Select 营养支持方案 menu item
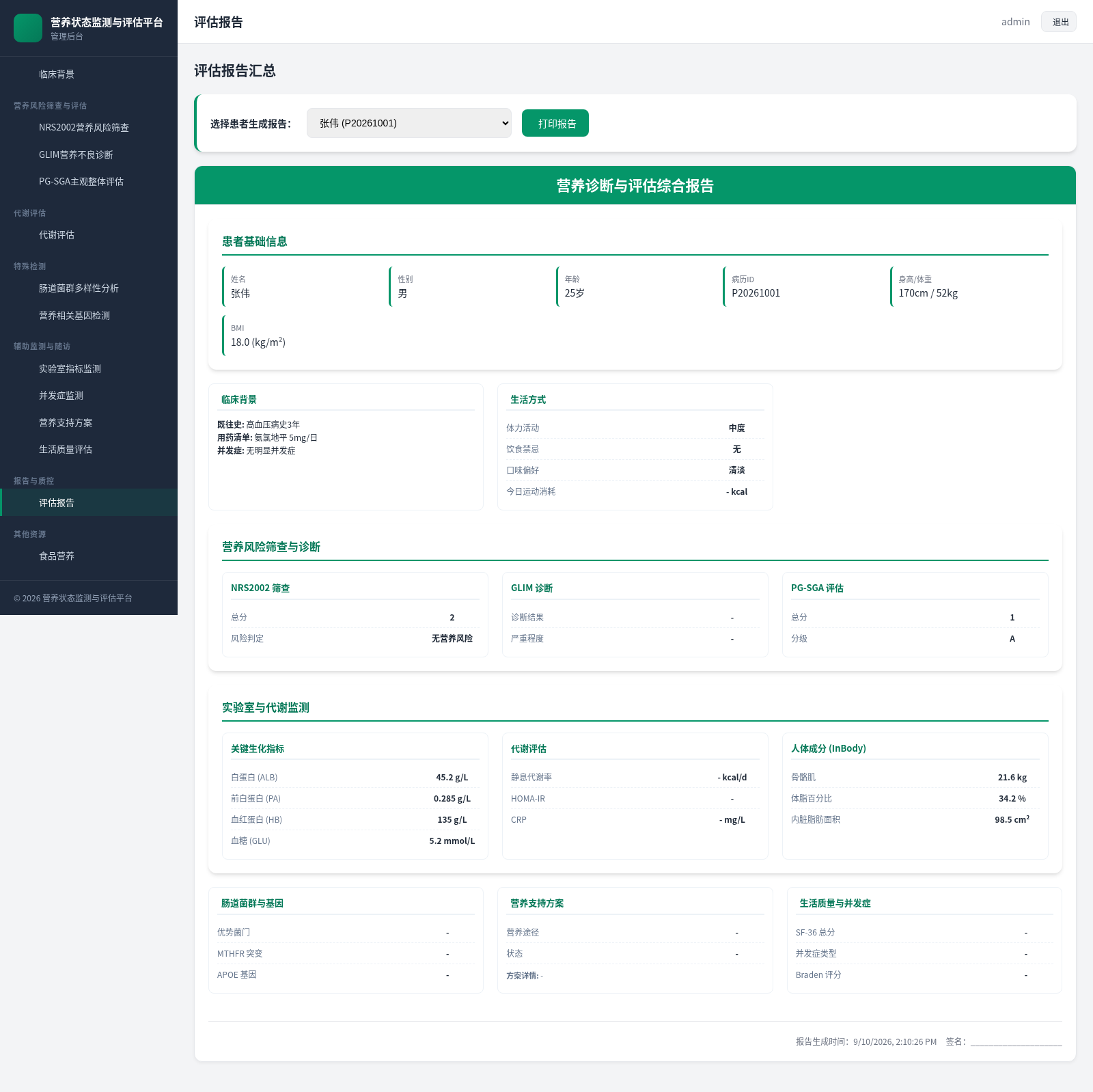Screen dimensions: 1093x1092 tap(89, 422)
